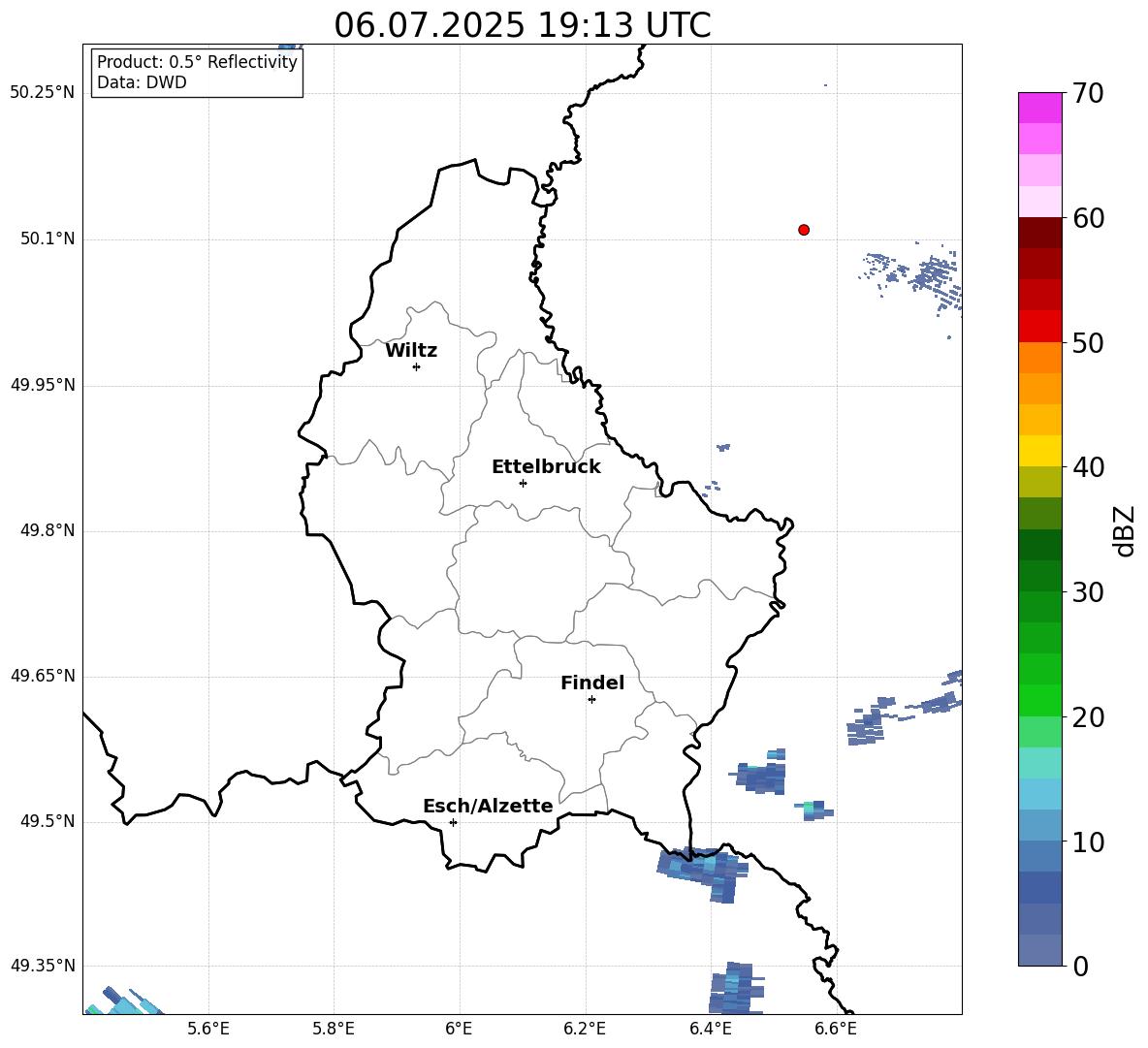Click the orange colorbar segment below 50
The width and height of the screenshot is (1148, 1048).
[1039, 358]
